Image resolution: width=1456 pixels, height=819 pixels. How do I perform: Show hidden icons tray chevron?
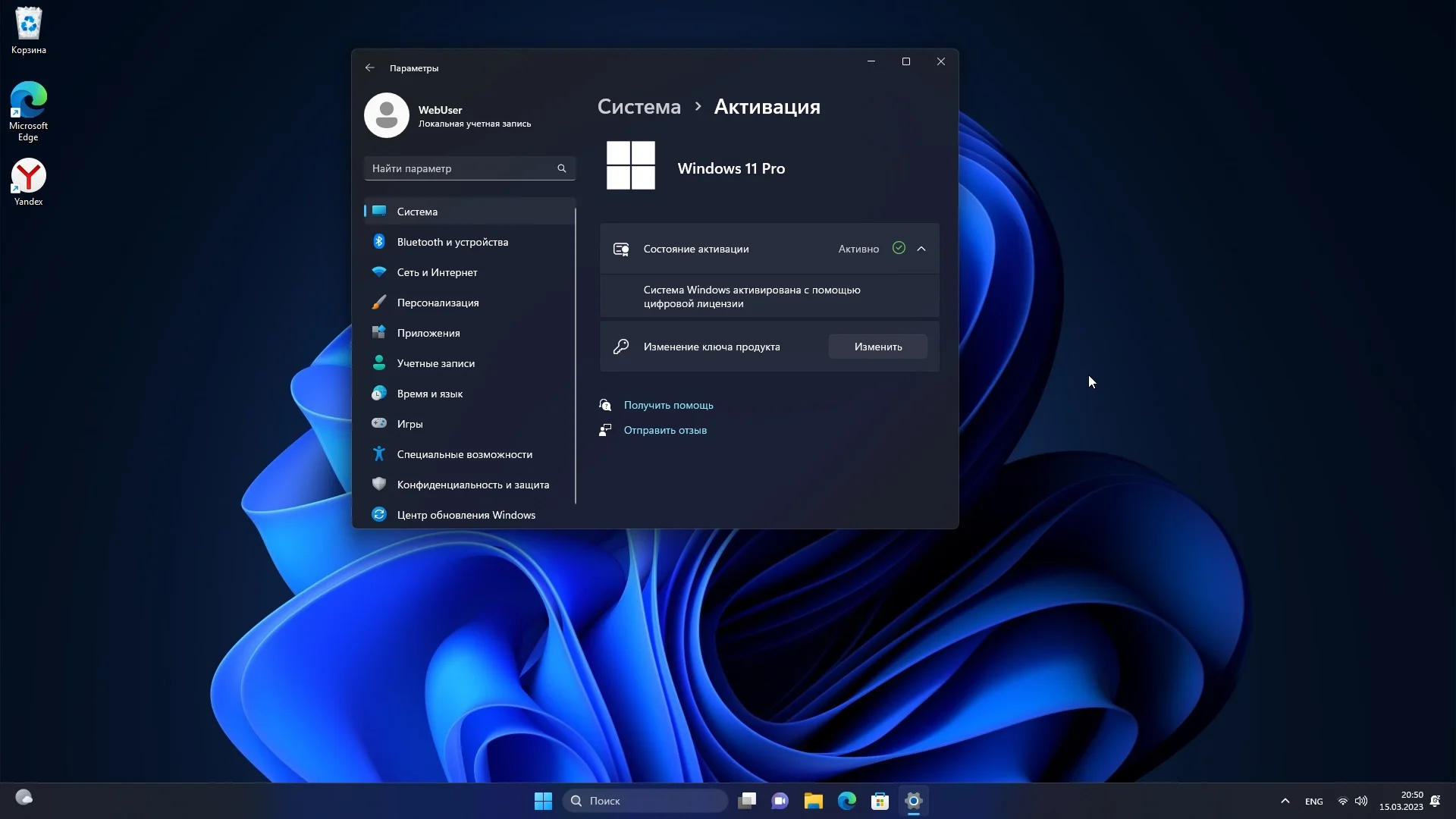pos(1285,801)
